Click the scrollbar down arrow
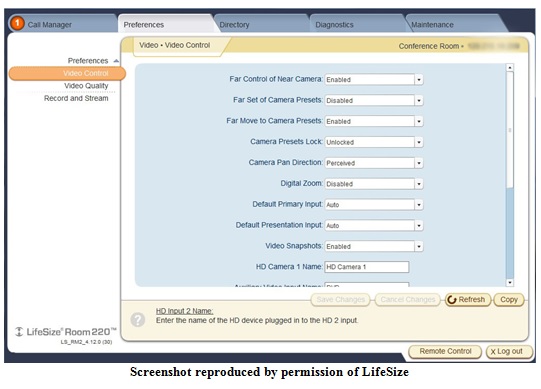 click(x=510, y=283)
